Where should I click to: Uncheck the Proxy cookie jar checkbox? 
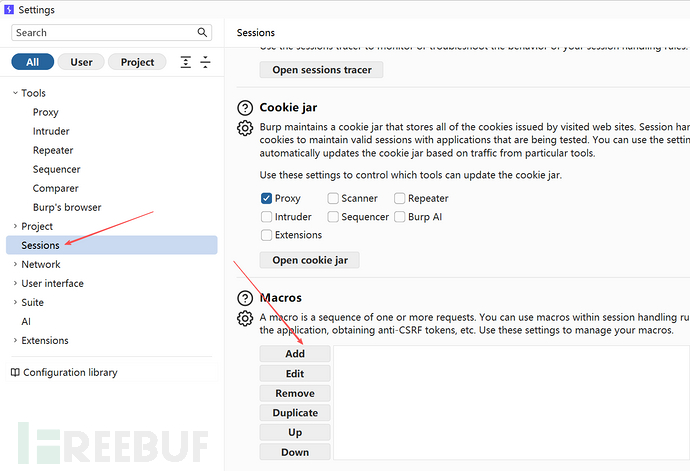(x=267, y=198)
